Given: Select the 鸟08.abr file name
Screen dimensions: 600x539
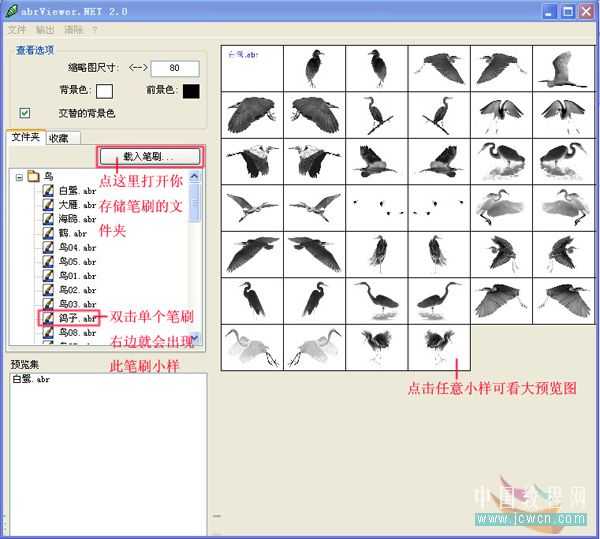Looking at the screenshot, I should [77, 332].
